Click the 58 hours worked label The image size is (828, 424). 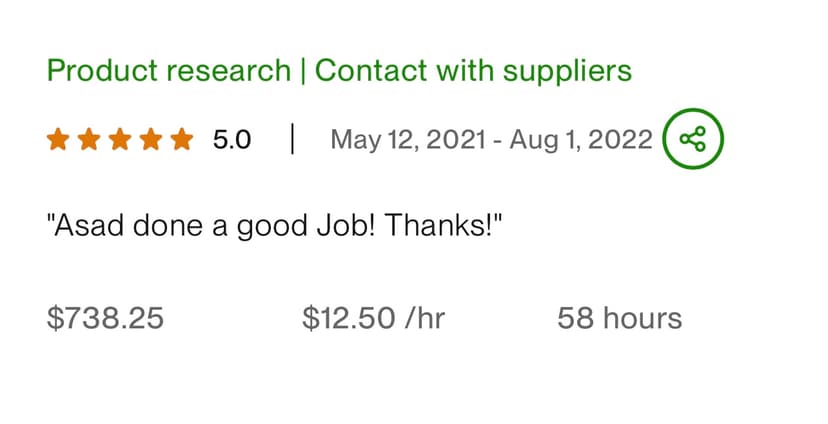point(619,318)
